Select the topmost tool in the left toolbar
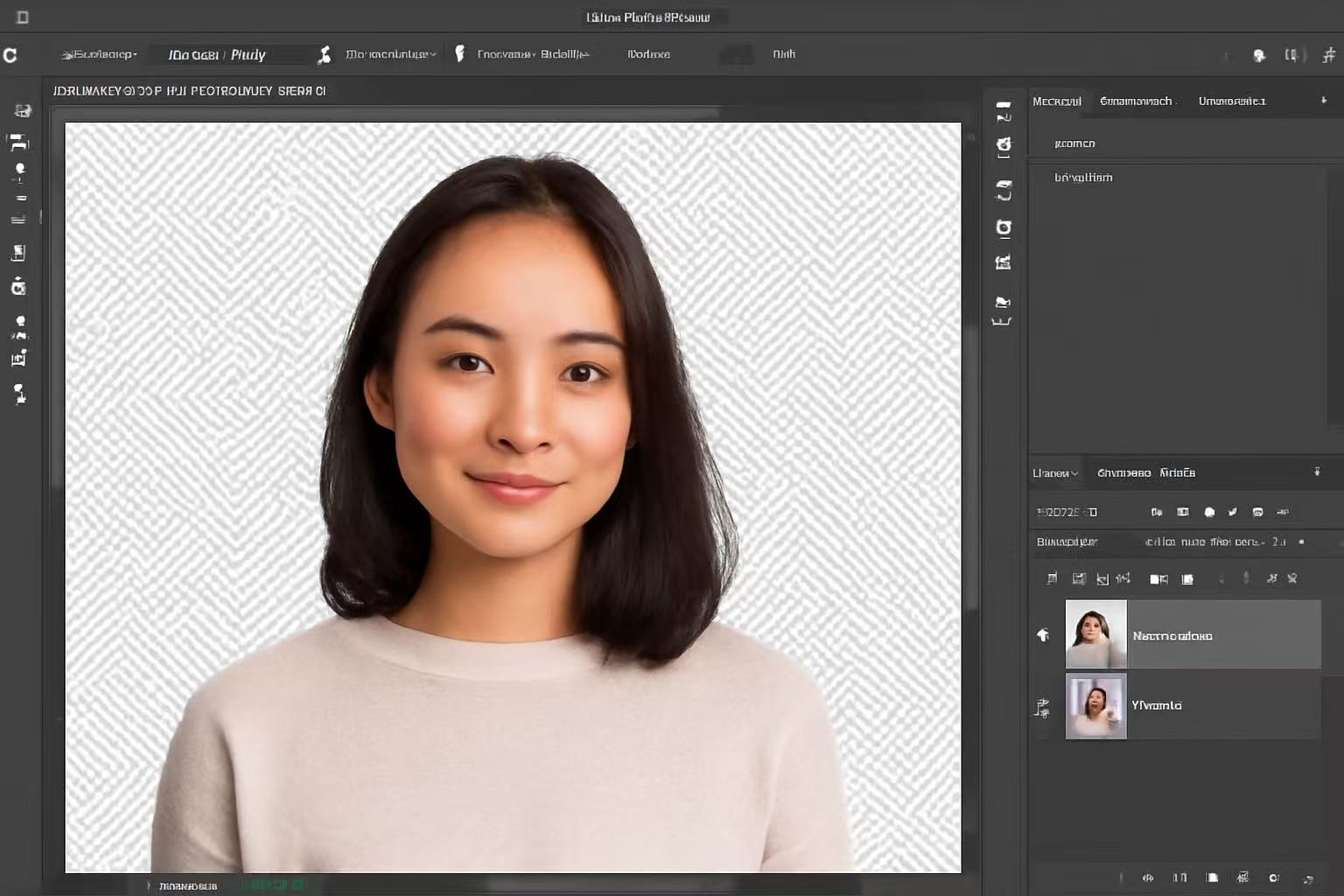Viewport: 1344px width, 896px height. [x=22, y=110]
